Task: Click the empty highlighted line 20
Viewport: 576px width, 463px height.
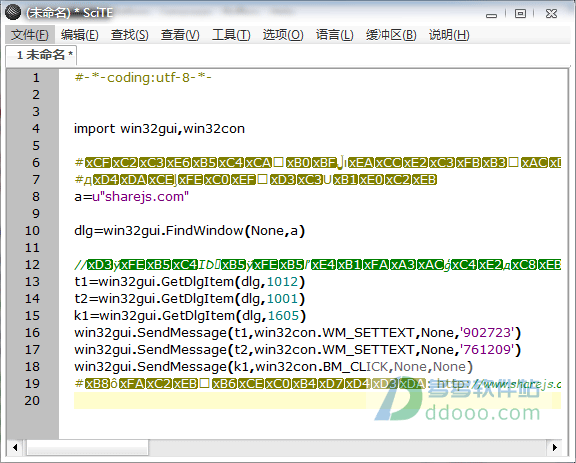Action: (317, 401)
